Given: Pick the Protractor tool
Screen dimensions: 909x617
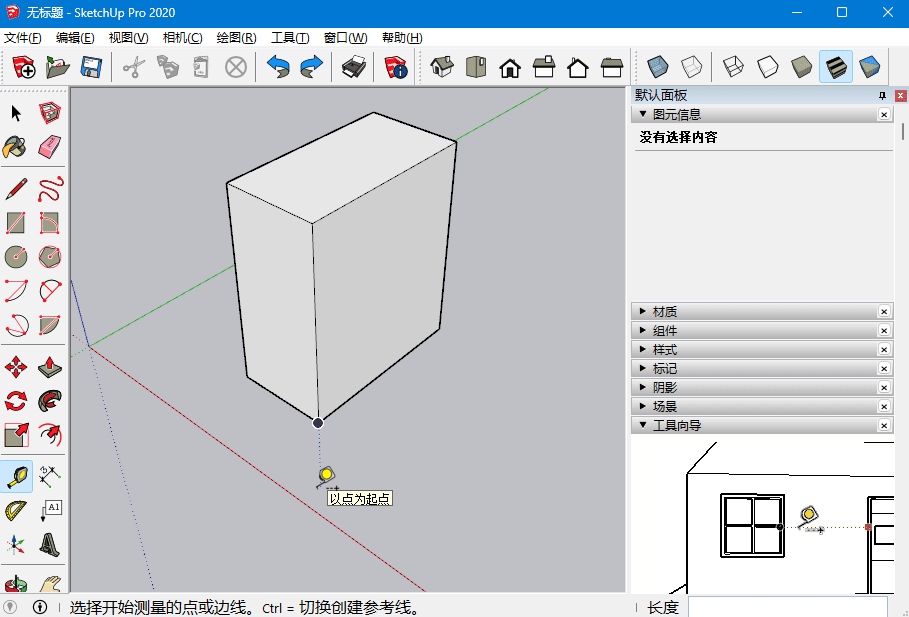Looking at the screenshot, I should (16, 511).
